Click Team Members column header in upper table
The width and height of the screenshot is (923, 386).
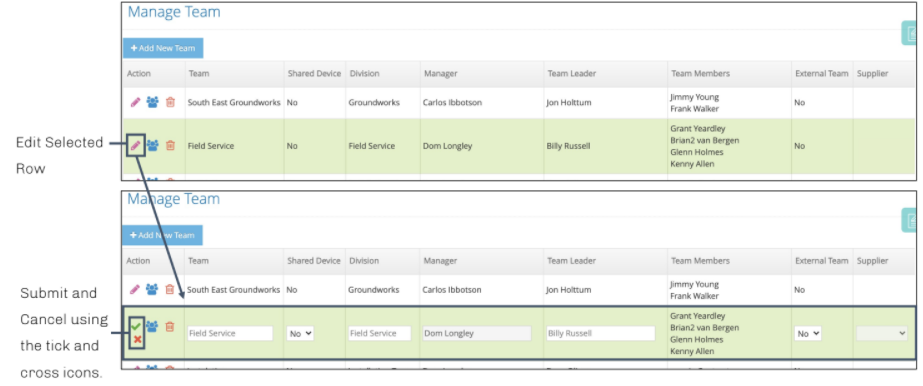pyautogui.click(x=700, y=74)
